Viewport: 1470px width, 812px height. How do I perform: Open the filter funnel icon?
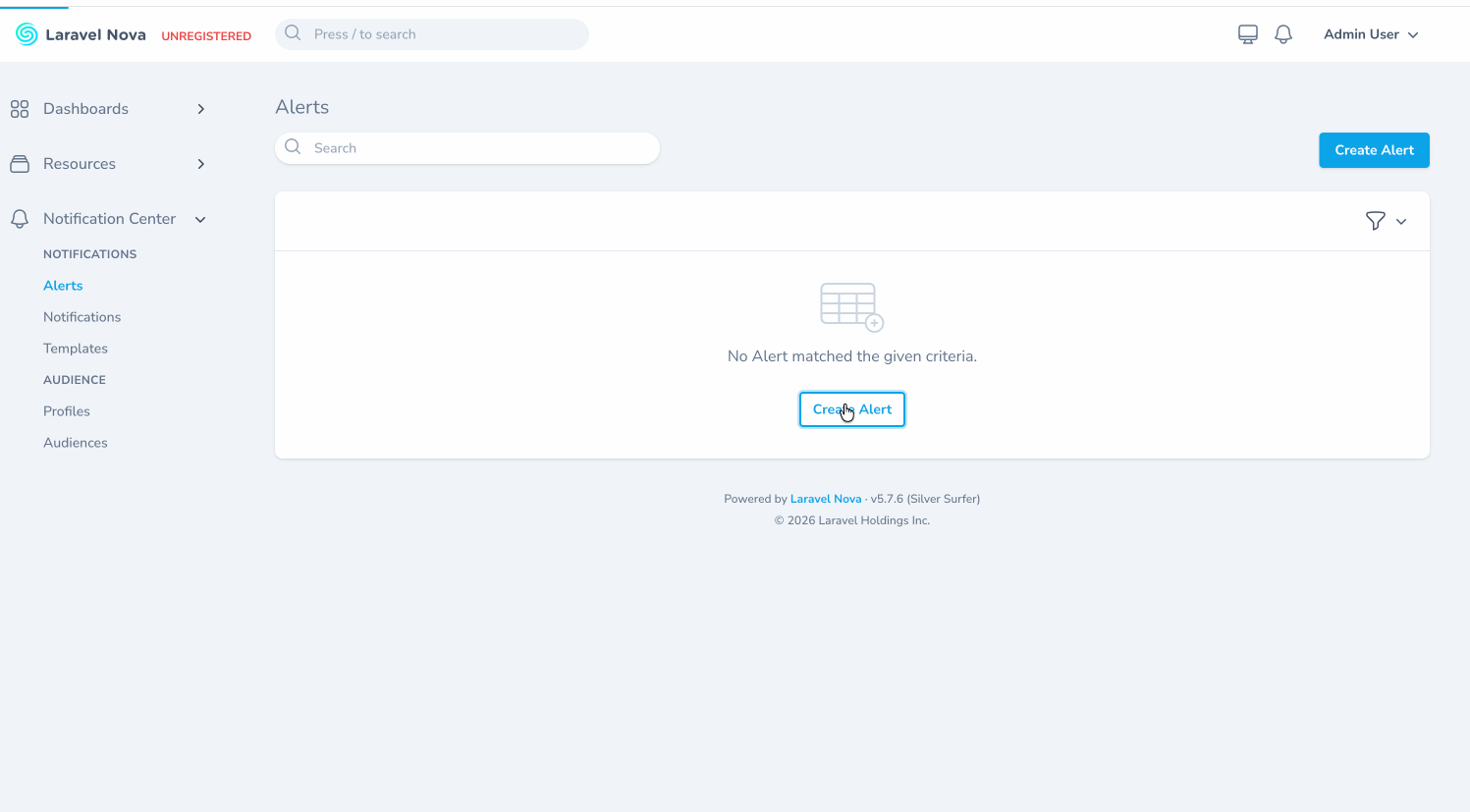coord(1375,221)
